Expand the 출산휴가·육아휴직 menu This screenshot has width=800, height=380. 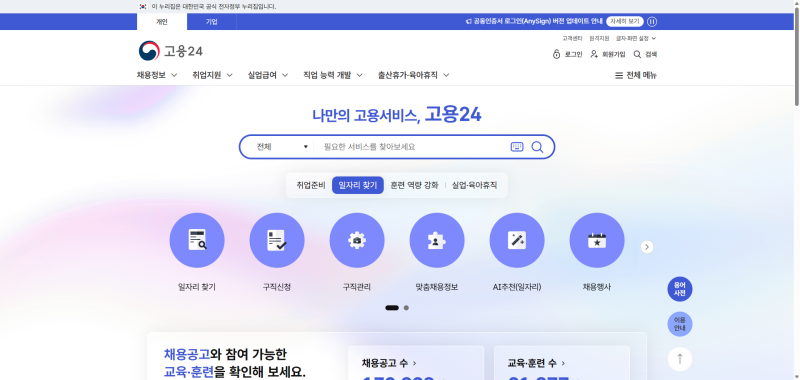pos(413,75)
